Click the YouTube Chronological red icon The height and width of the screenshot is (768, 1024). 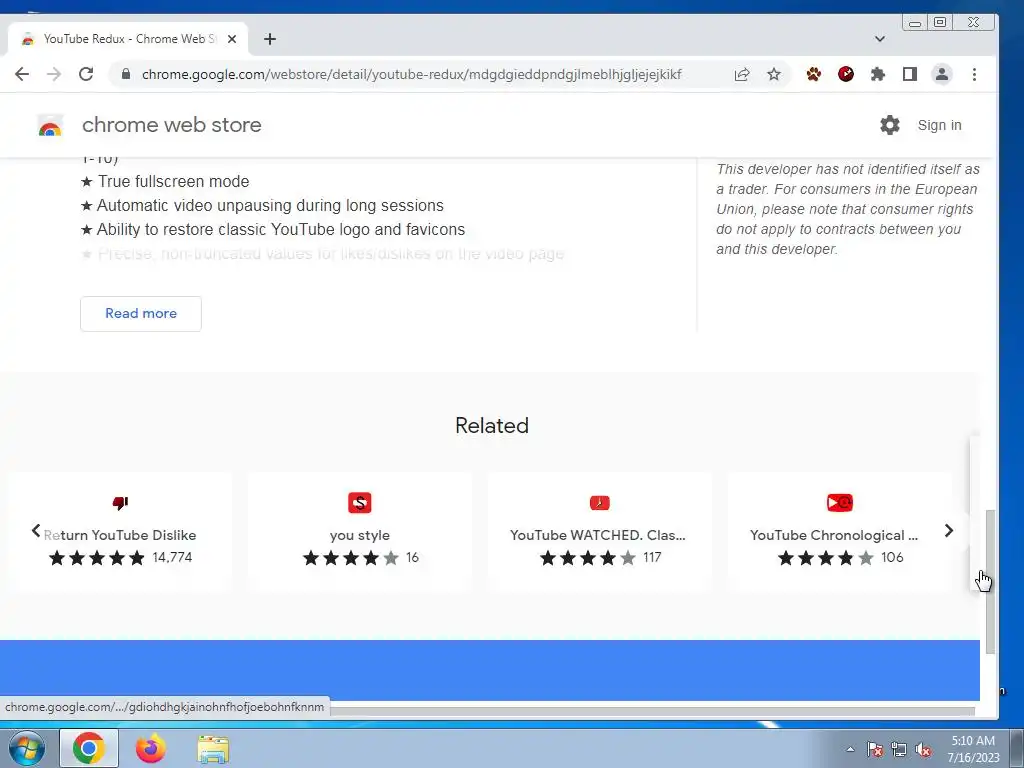click(x=840, y=503)
